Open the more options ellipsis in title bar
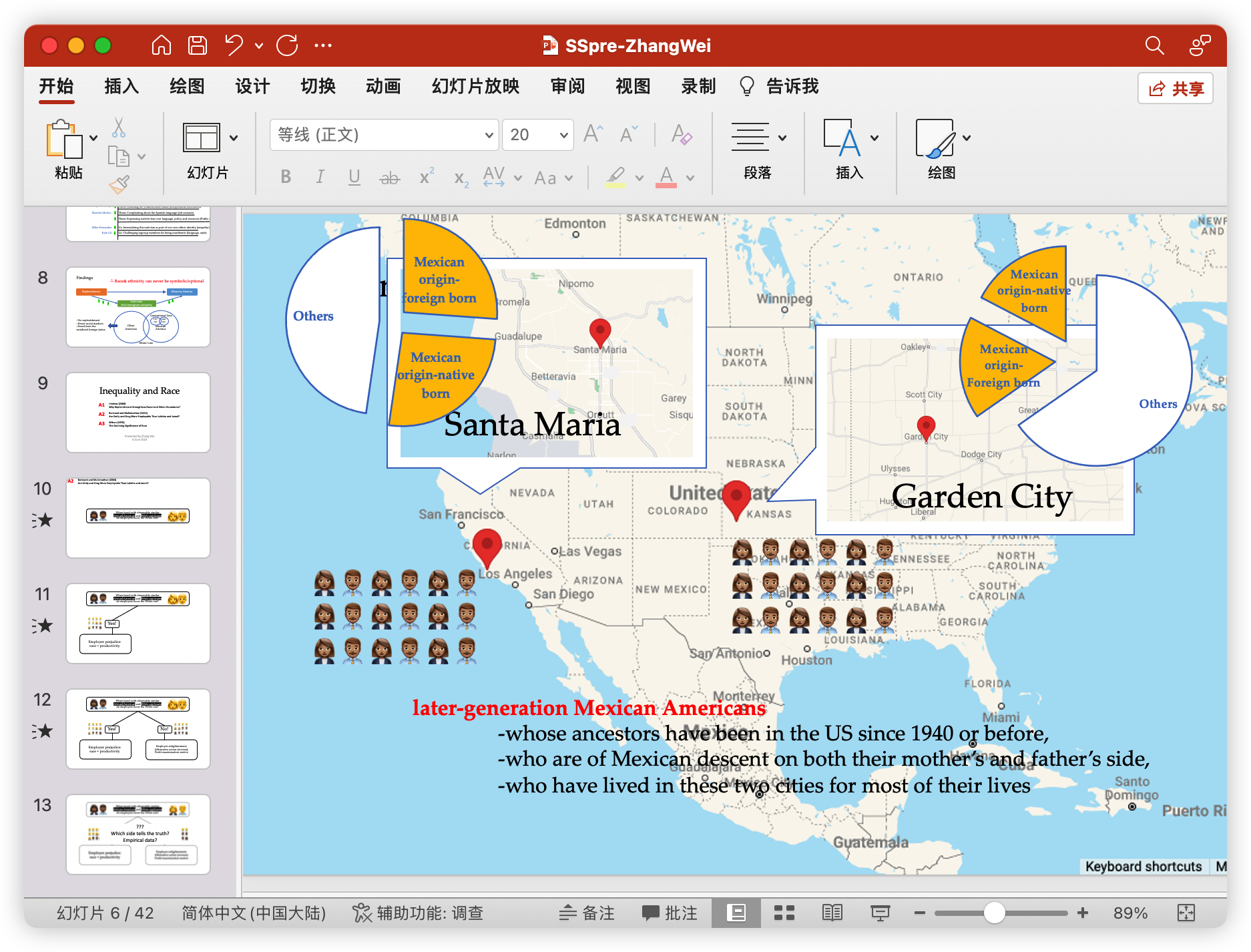Viewport: 1251px width, 952px height. coord(323,45)
